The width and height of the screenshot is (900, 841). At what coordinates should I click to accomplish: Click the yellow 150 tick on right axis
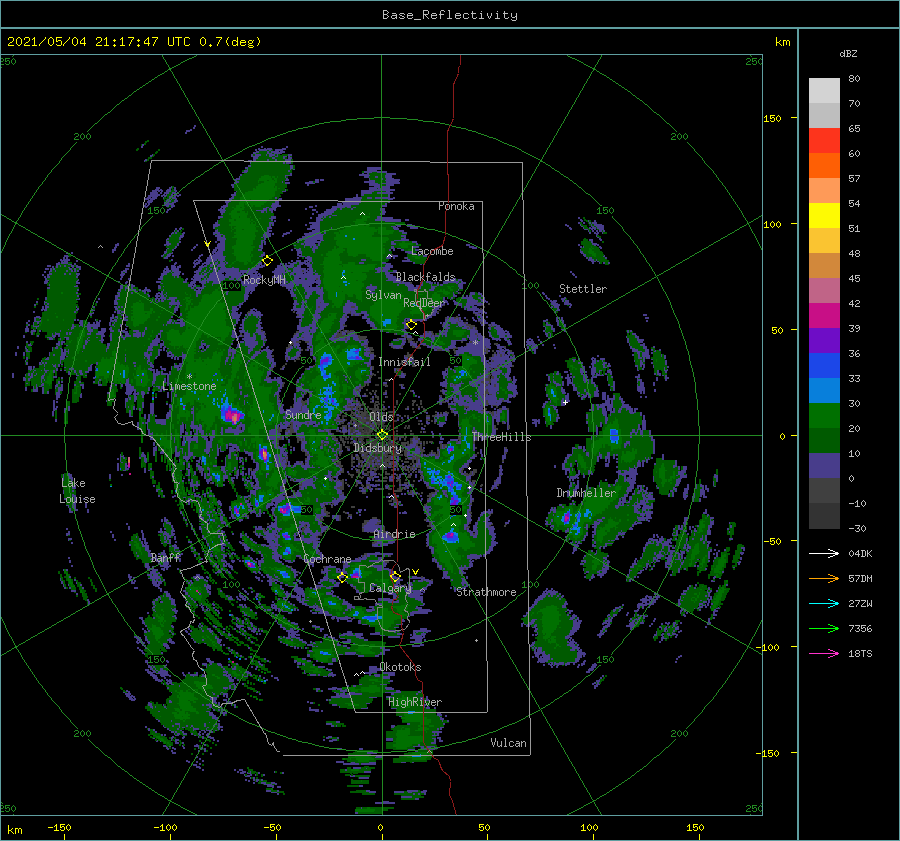pyautogui.click(x=772, y=118)
